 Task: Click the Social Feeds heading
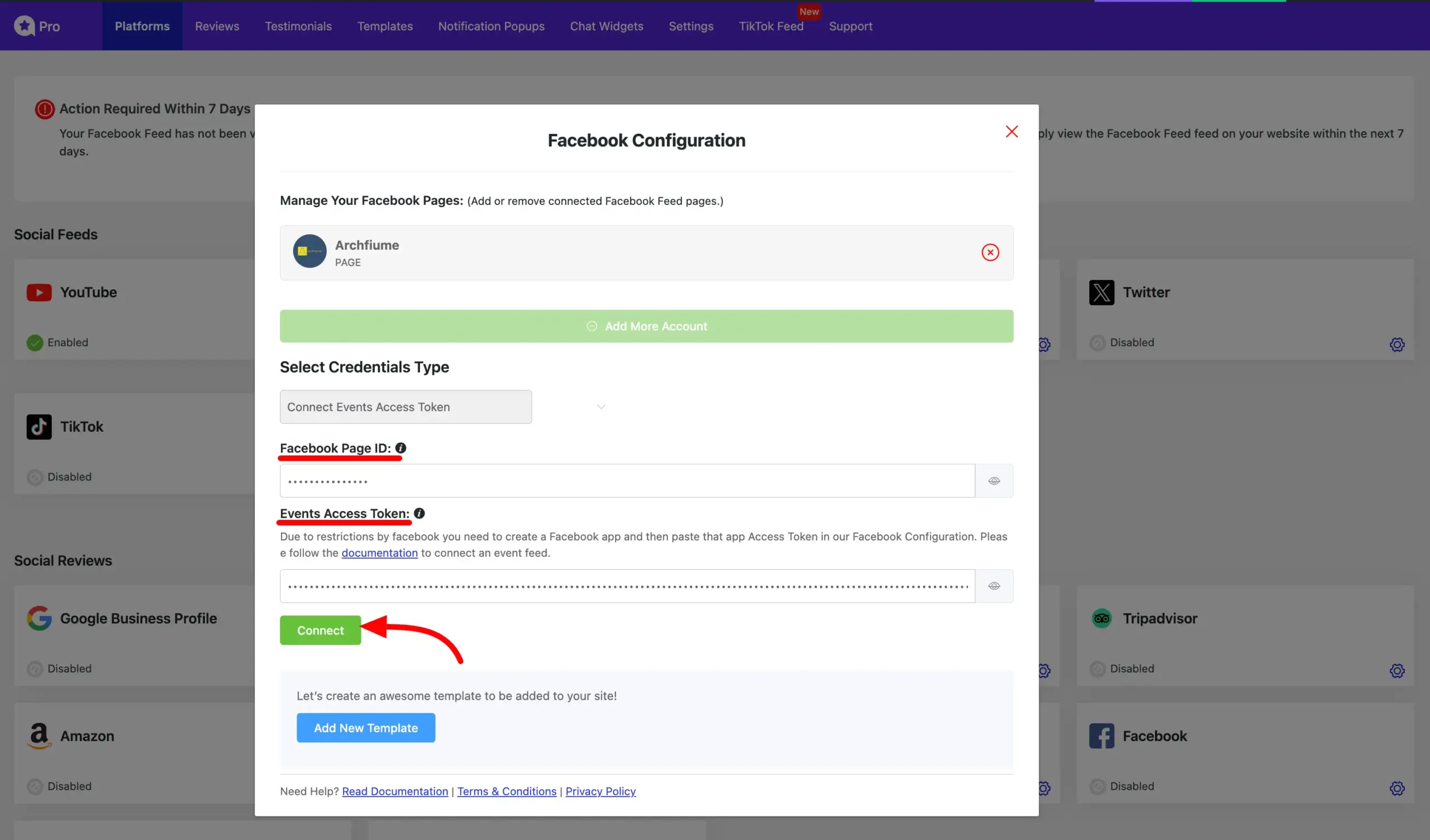click(x=56, y=234)
